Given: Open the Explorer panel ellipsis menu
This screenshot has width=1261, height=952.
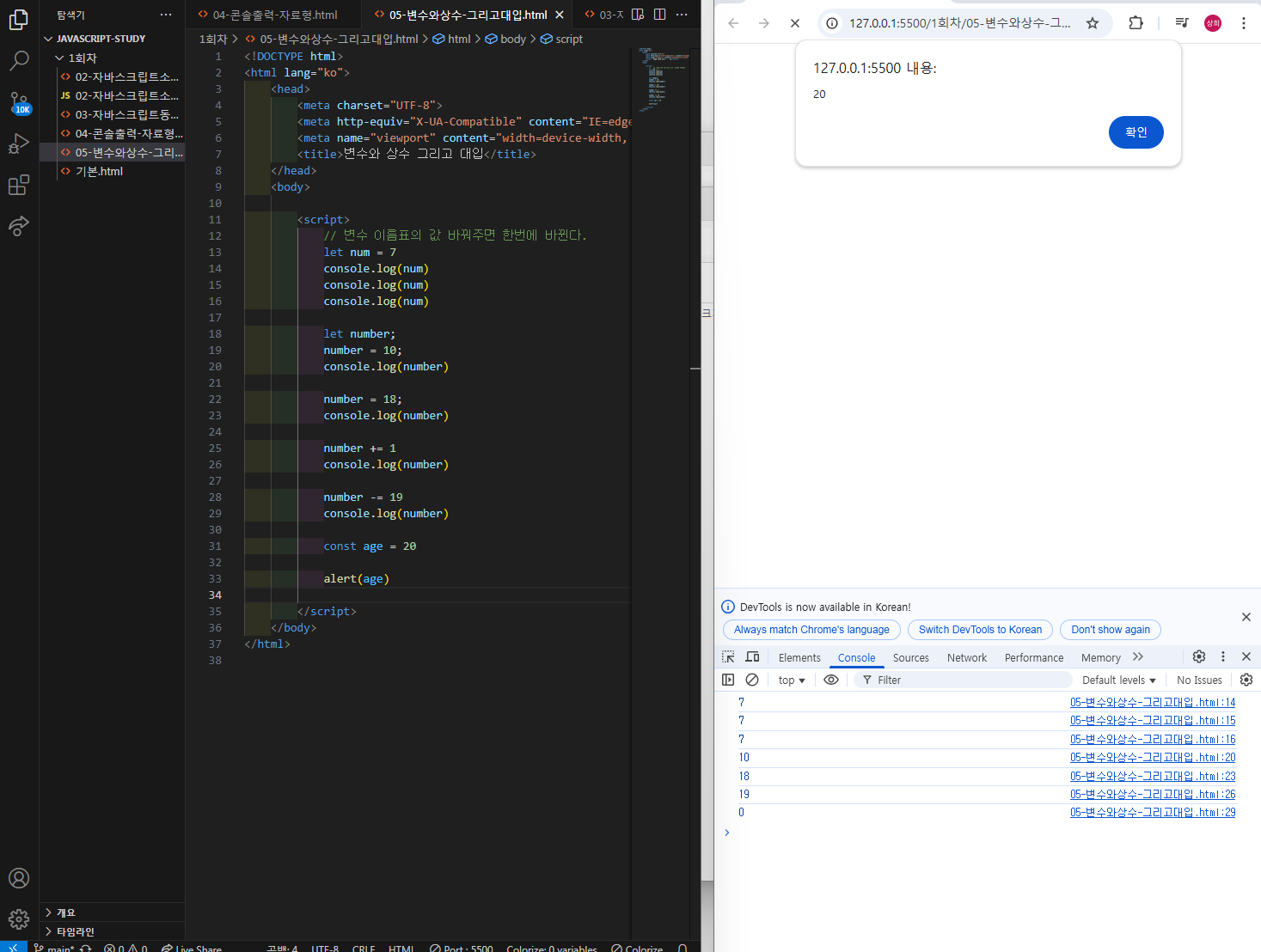Looking at the screenshot, I should pyautogui.click(x=166, y=15).
